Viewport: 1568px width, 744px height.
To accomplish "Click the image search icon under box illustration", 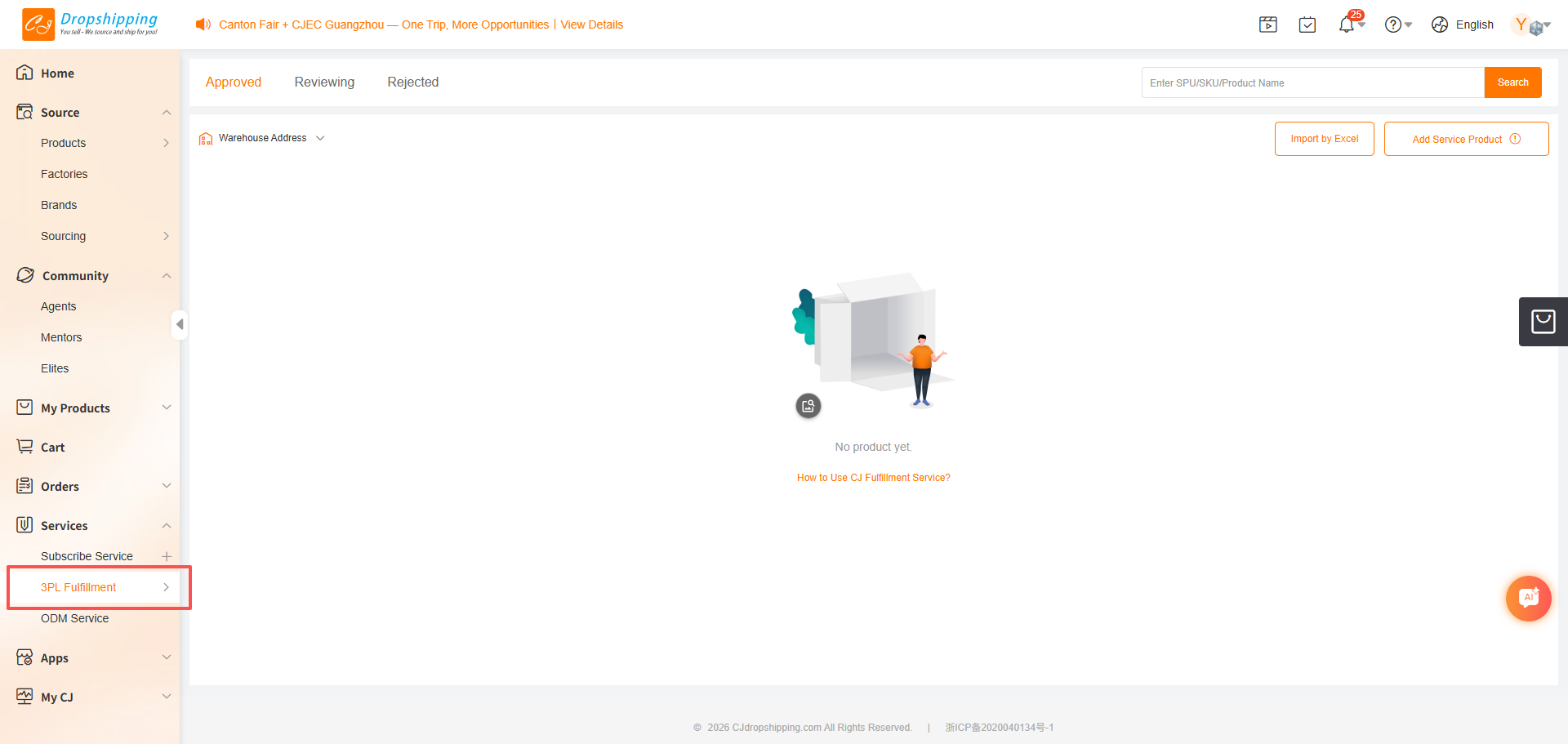I will (x=808, y=406).
